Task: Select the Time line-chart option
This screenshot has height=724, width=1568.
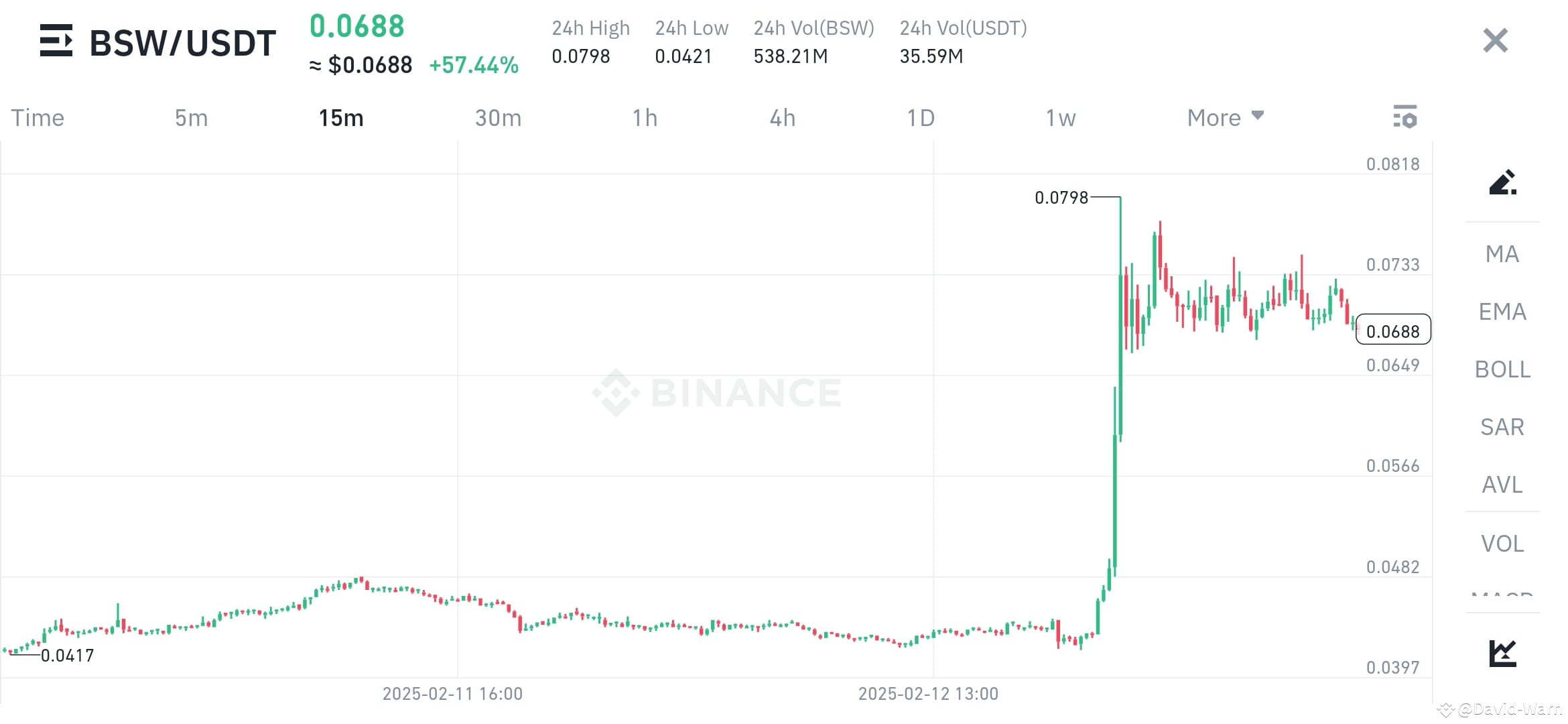Action: coord(38,117)
